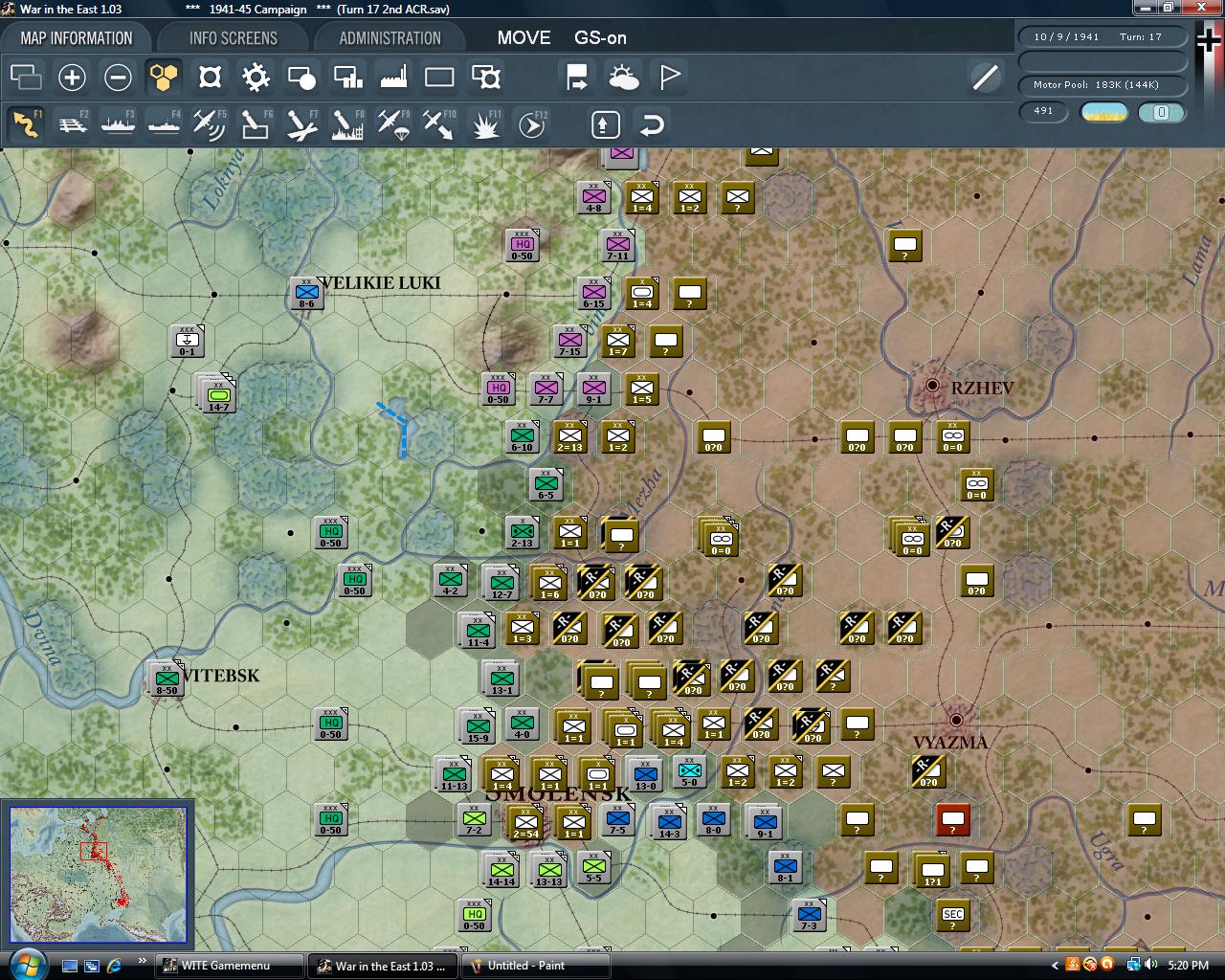Click the overlapping windows icon in toolbar

(26, 77)
